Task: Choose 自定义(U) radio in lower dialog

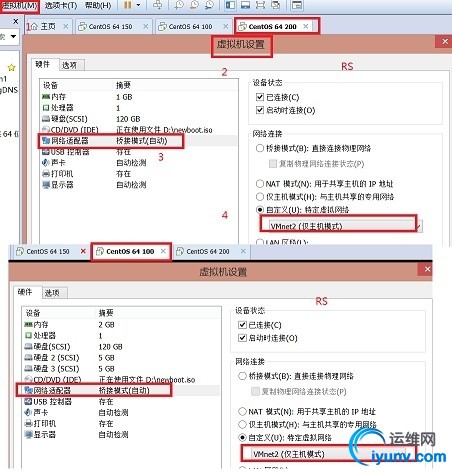Action: (x=242, y=437)
